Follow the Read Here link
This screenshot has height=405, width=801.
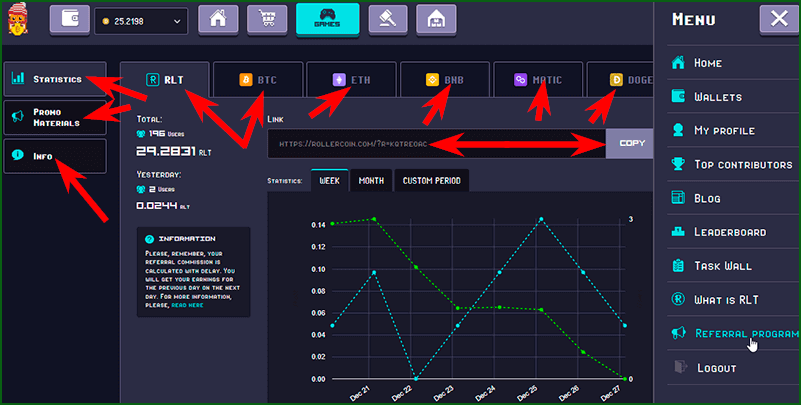pyautogui.click(x=187, y=305)
